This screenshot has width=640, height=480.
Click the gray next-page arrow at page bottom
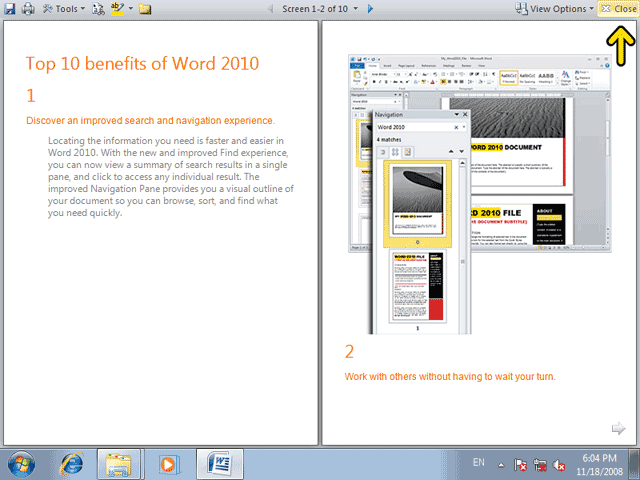[618, 428]
